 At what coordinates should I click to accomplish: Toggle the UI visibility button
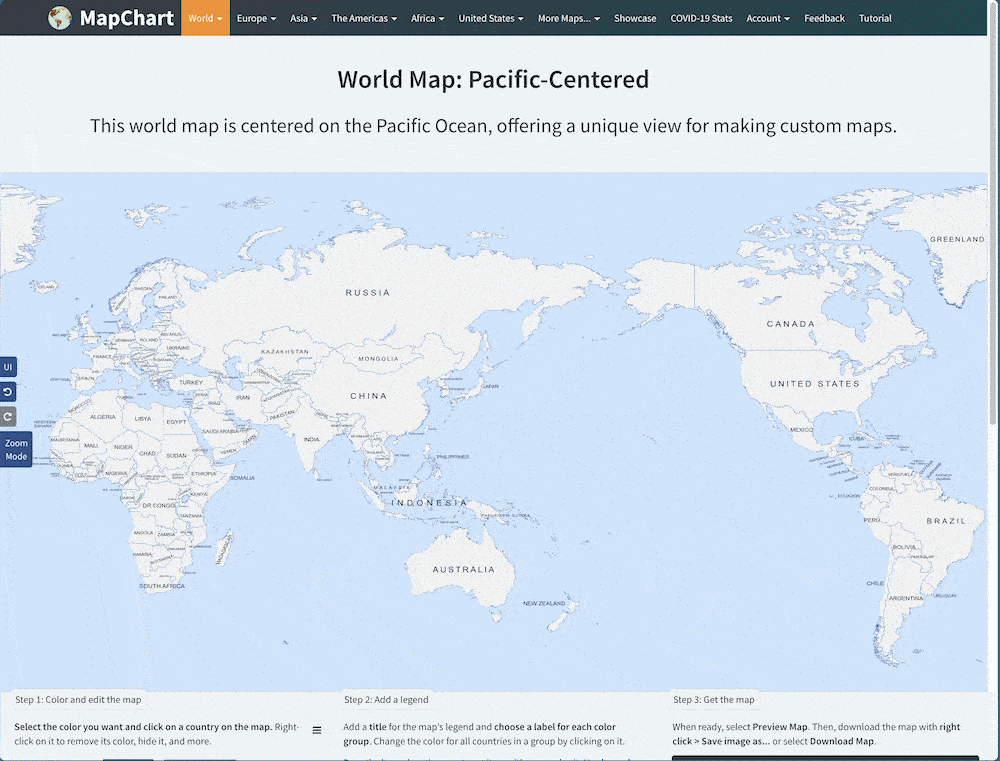click(x=7, y=366)
